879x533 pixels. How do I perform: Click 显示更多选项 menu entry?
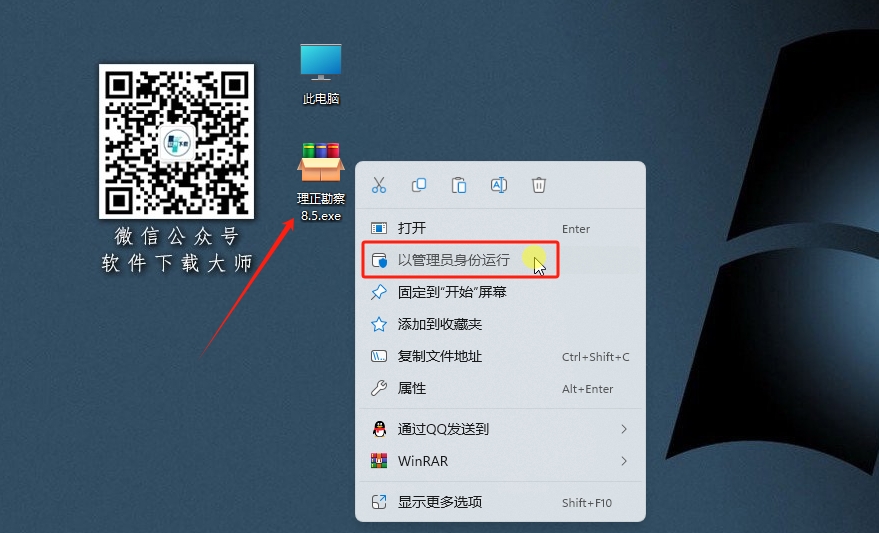click(x=500, y=502)
